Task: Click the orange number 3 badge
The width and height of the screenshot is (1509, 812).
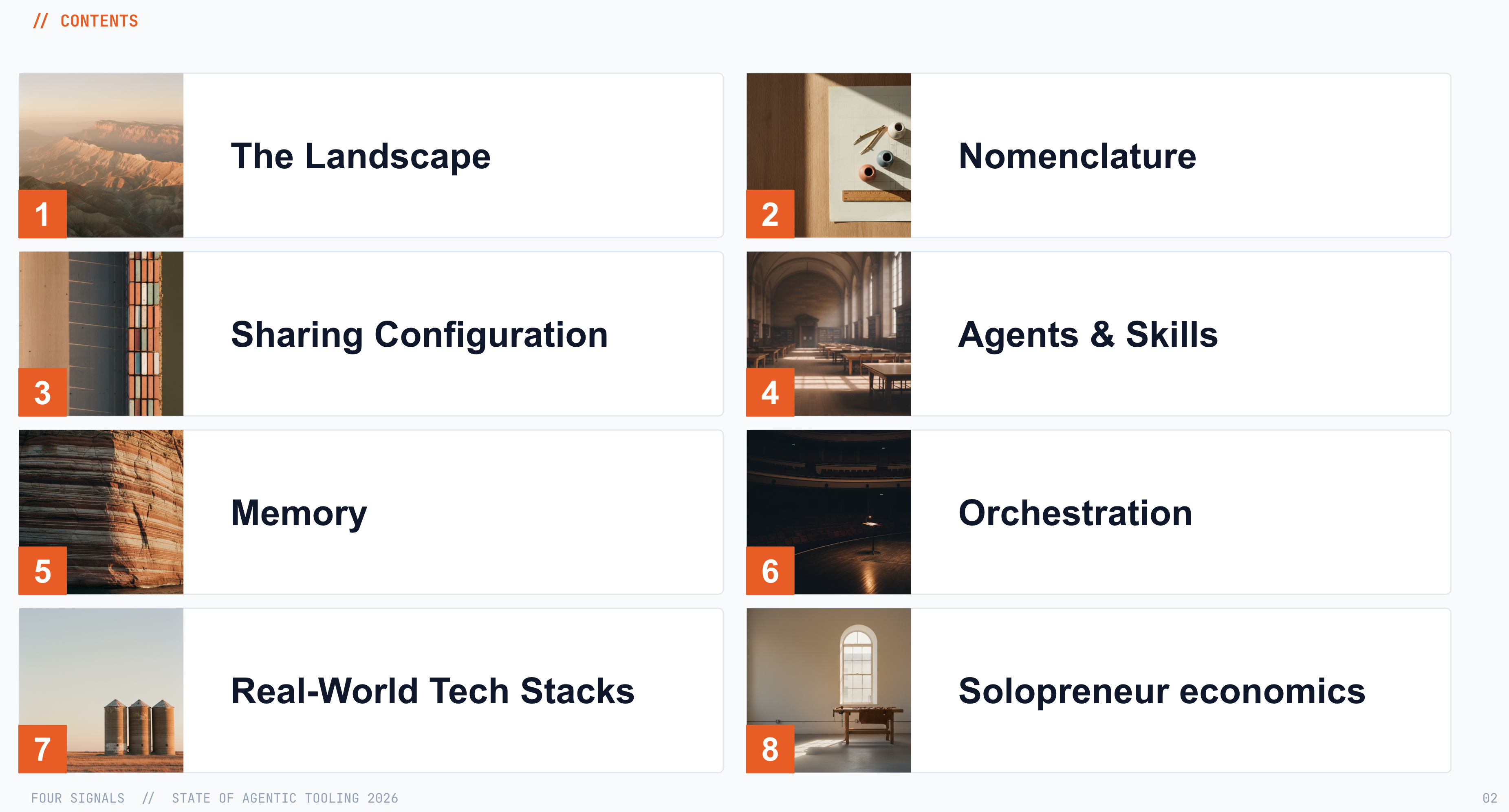Action: (x=43, y=392)
